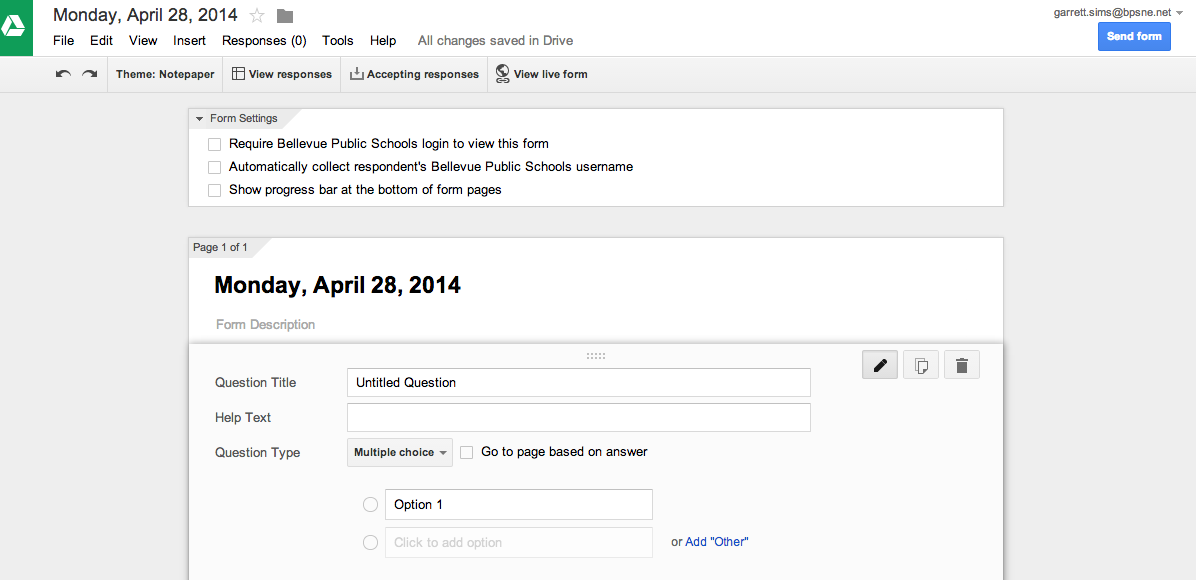The image size is (1196, 580).
Task: Click the redo arrow icon
Action: pos(90,74)
